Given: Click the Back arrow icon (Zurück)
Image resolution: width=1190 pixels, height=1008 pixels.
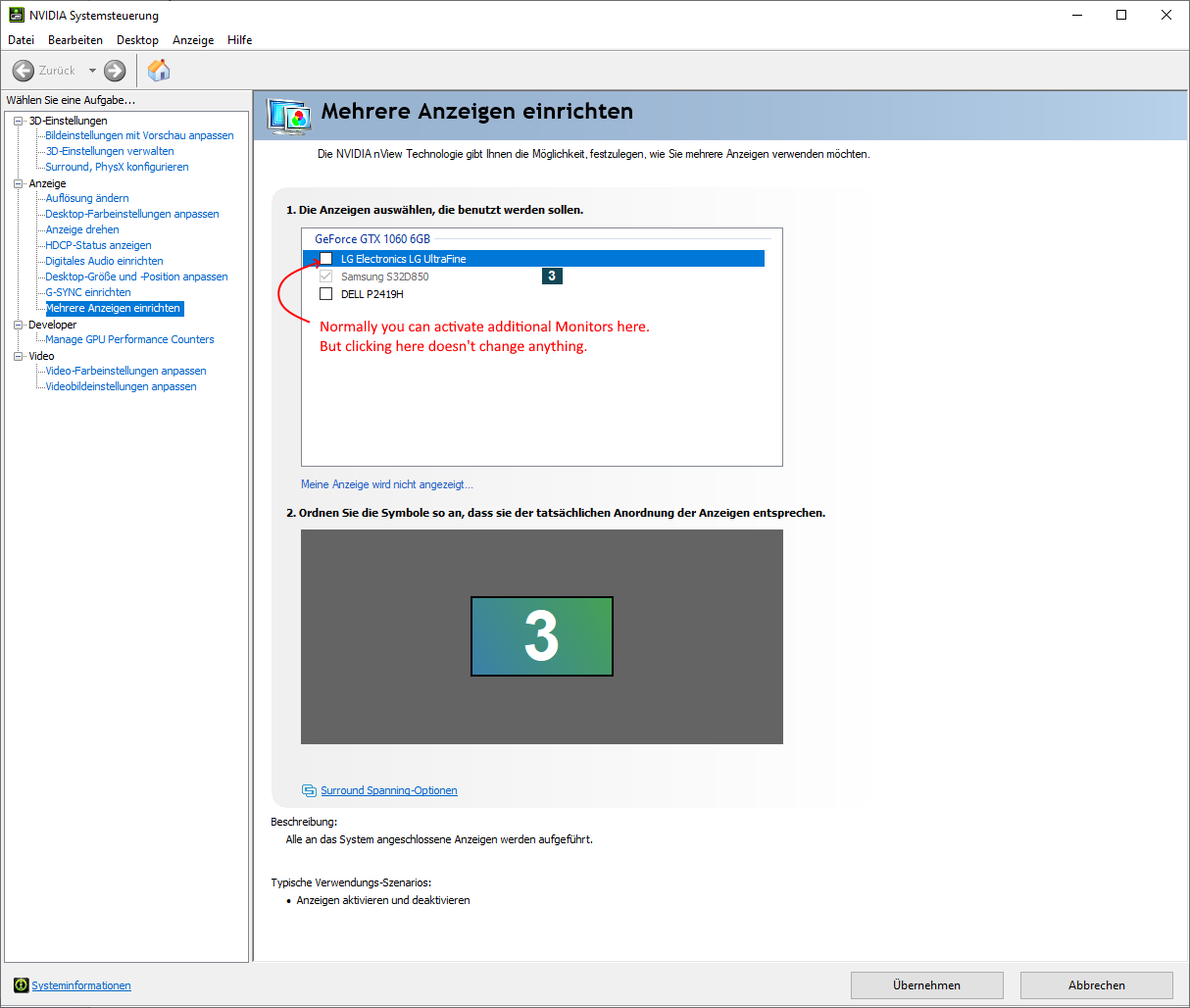Looking at the screenshot, I should [24, 71].
